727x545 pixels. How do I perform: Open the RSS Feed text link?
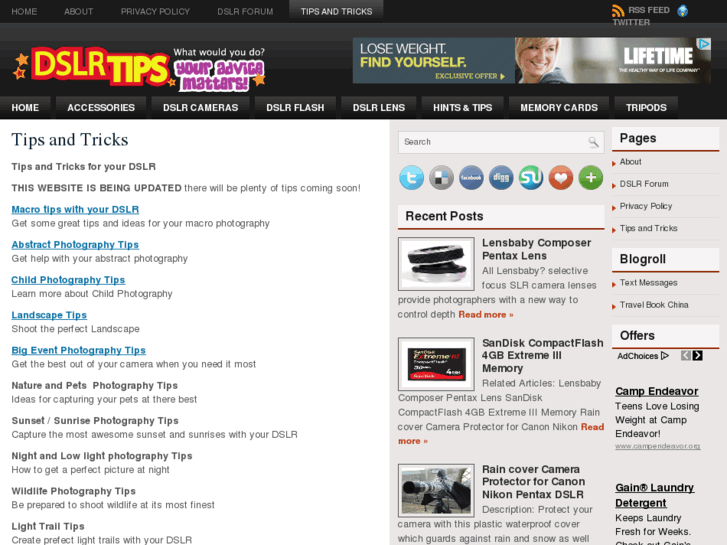pos(649,10)
